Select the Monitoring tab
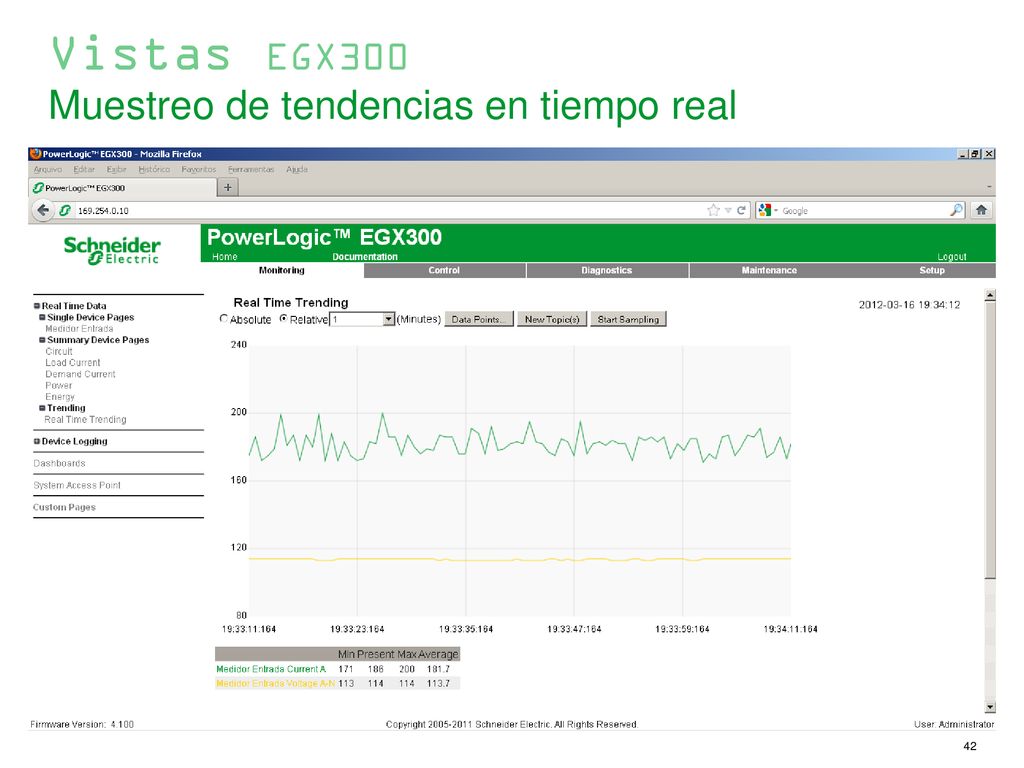The width and height of the screenshot is (1024, 768). [281, 270]
